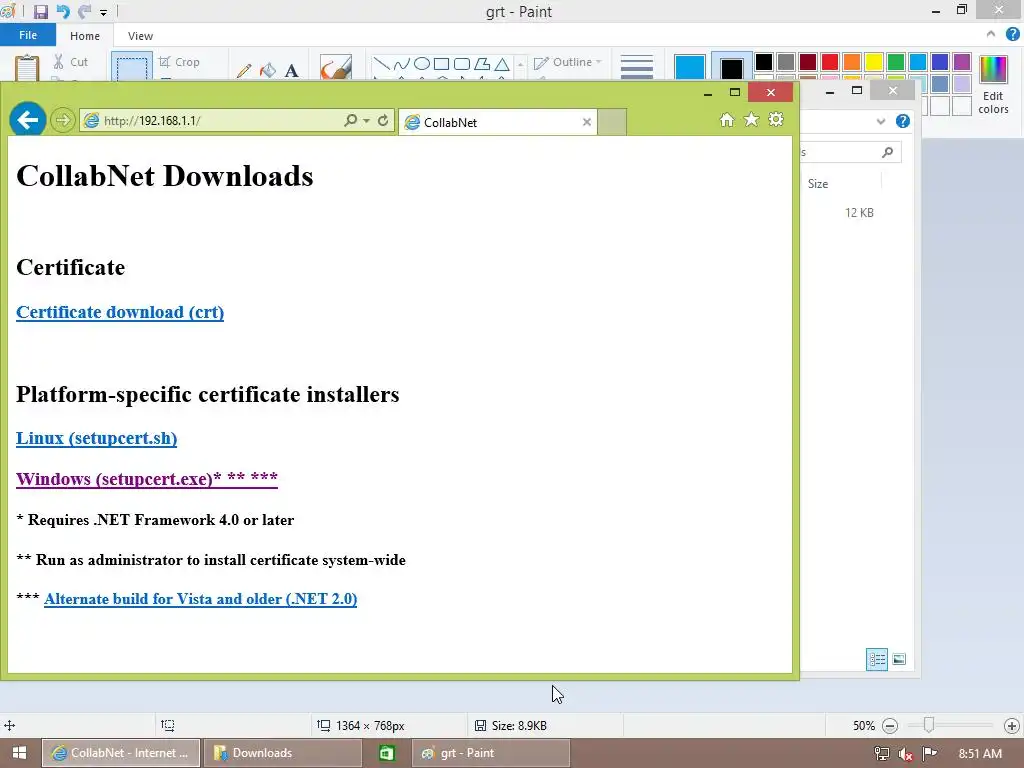Screen dimensions: 1024x768
Task: Pick the Line shape in Paint shapes gallery
Action: (381, 64)
